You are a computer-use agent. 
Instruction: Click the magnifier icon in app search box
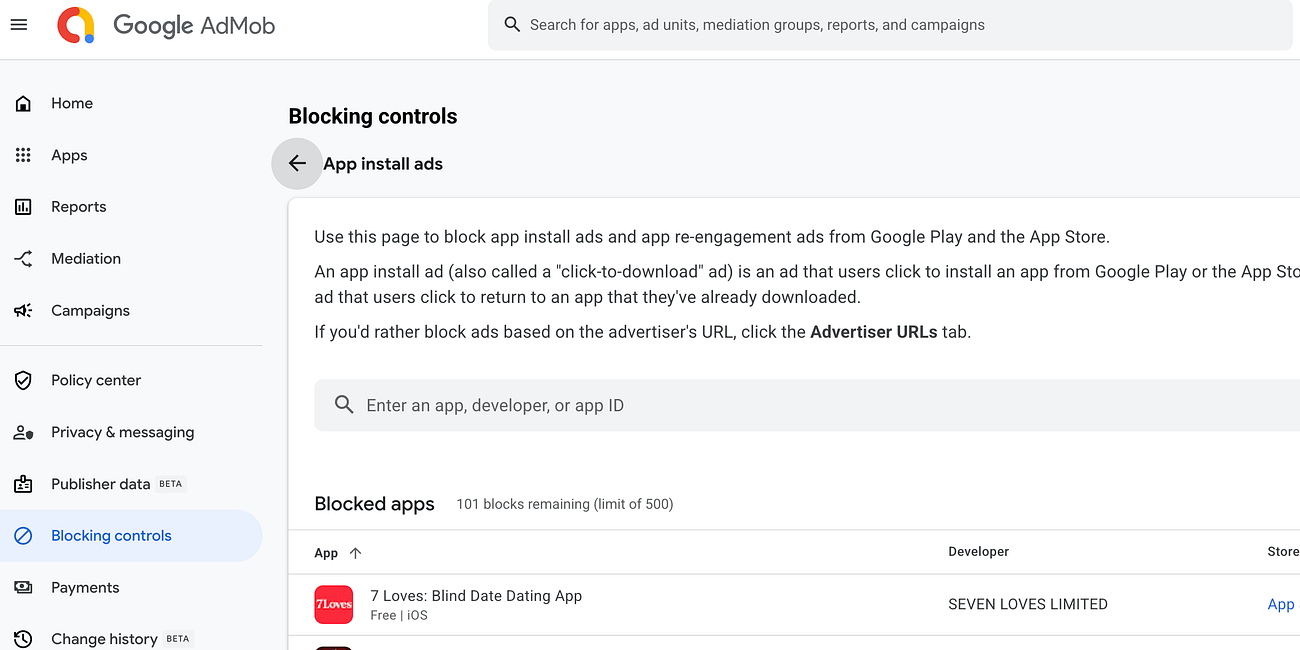(344, 405)
